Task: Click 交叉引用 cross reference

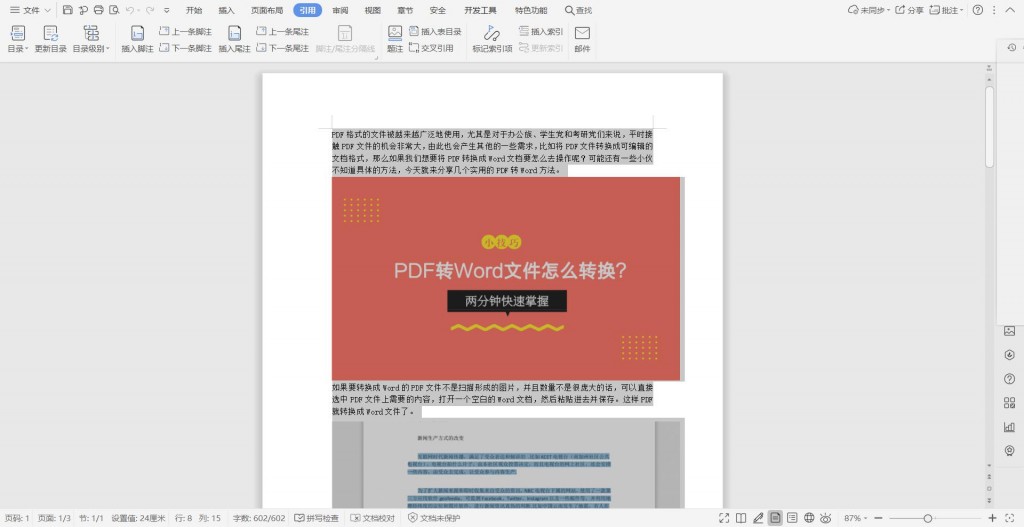Action: click(x=431, y=48)
